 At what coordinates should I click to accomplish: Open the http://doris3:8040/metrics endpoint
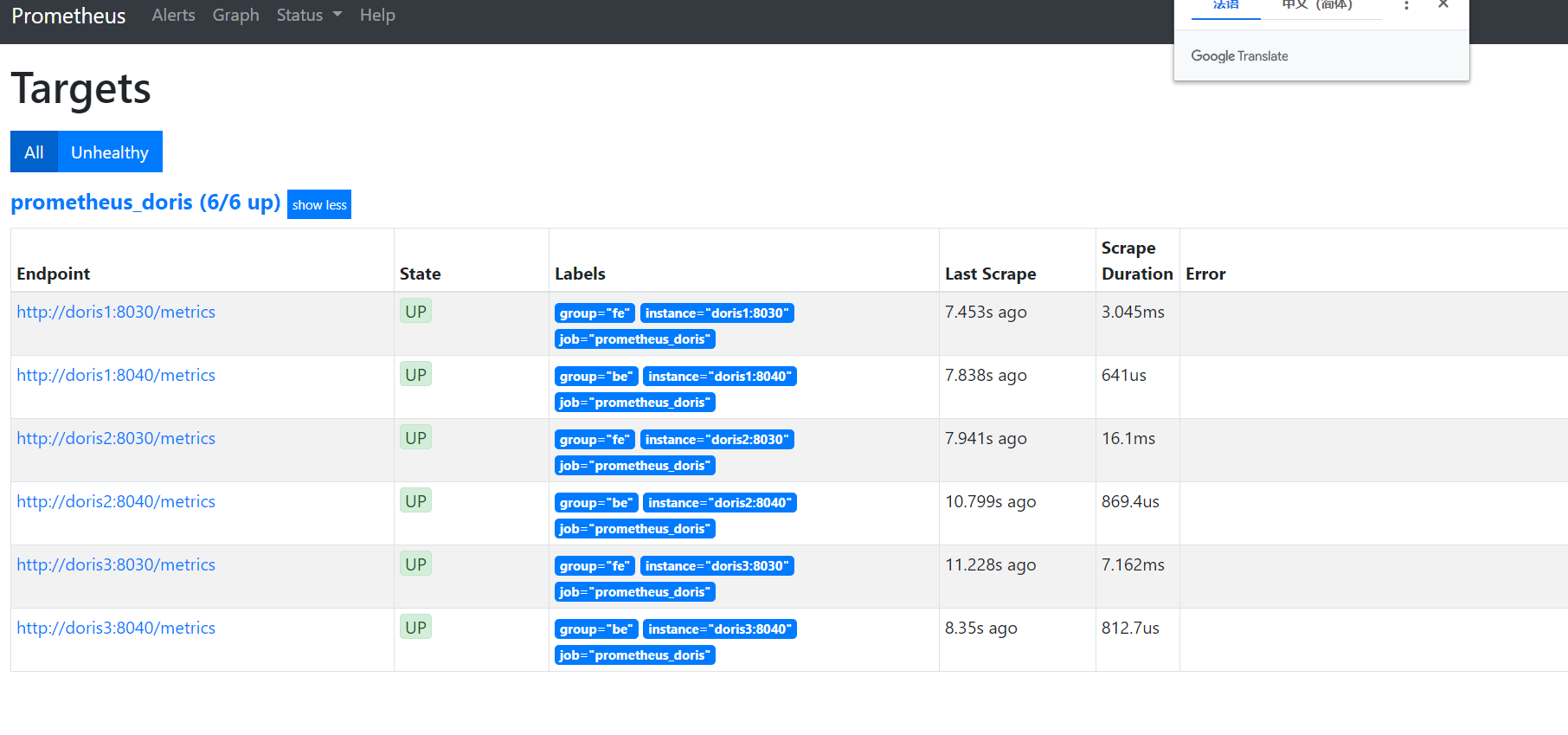[116, 628]
